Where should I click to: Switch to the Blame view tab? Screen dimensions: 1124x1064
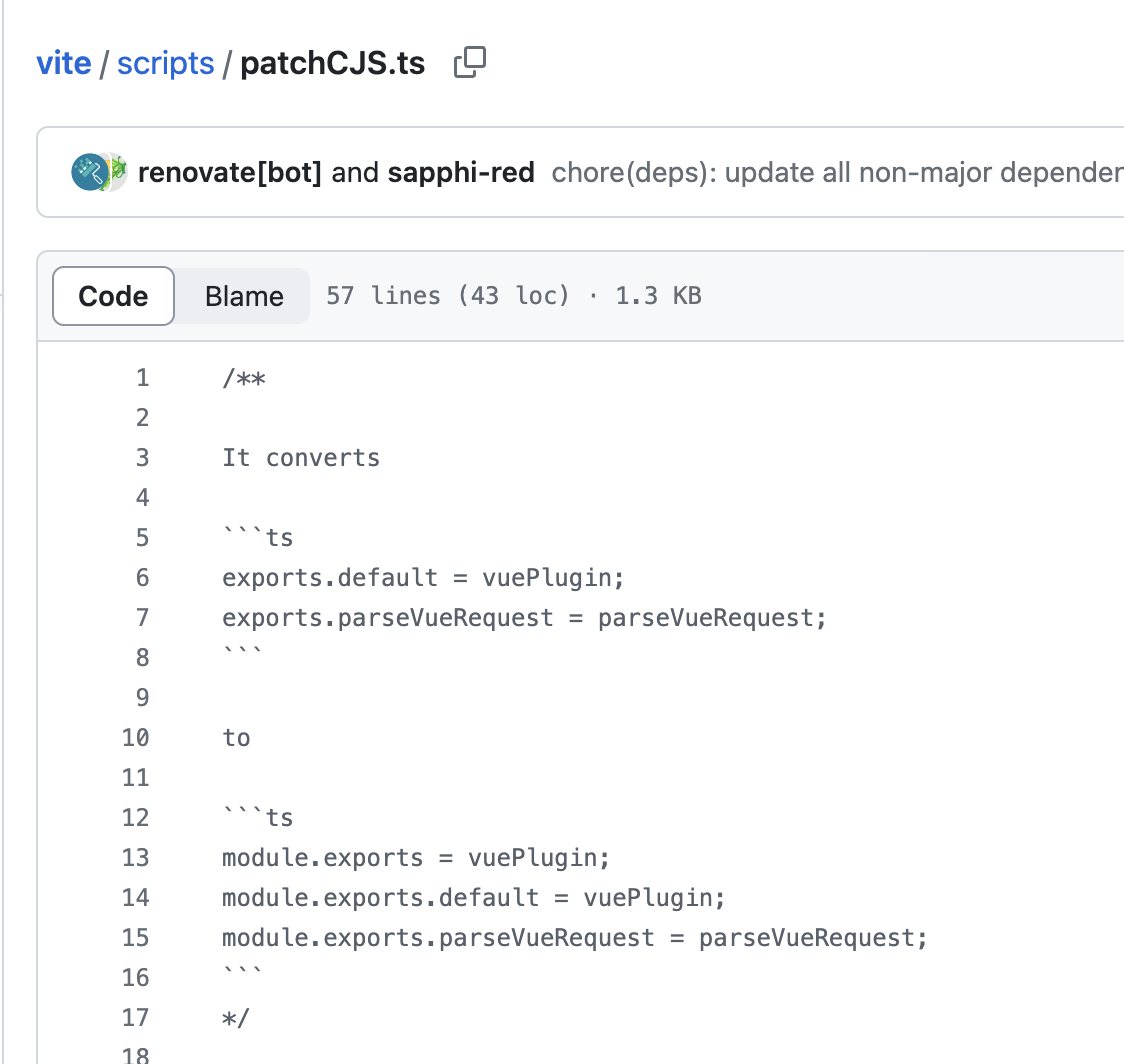tap(244, 296)
